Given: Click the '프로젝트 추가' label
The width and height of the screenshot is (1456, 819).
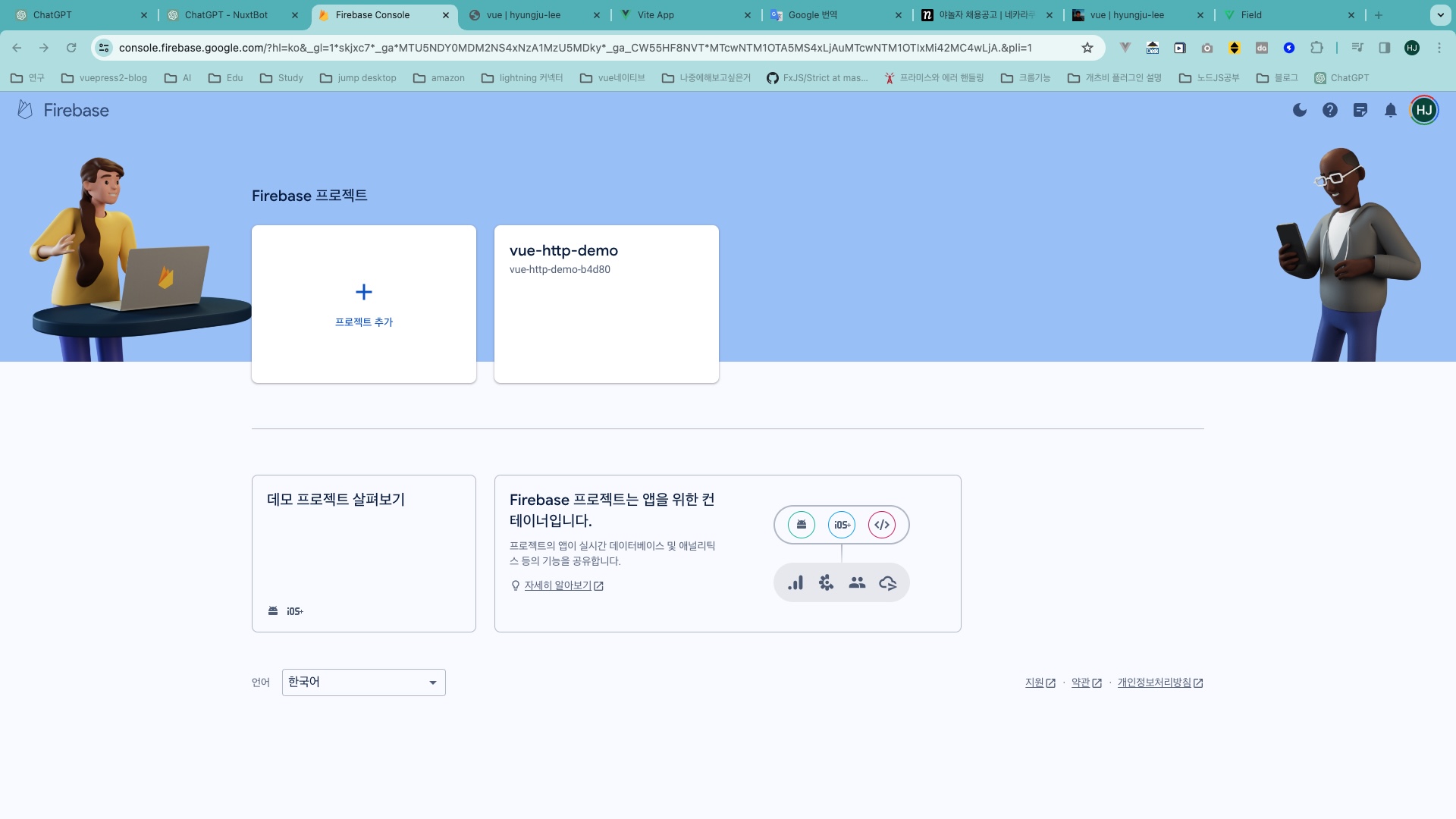Looking at the screenshot, I should (x=364, y=322).
